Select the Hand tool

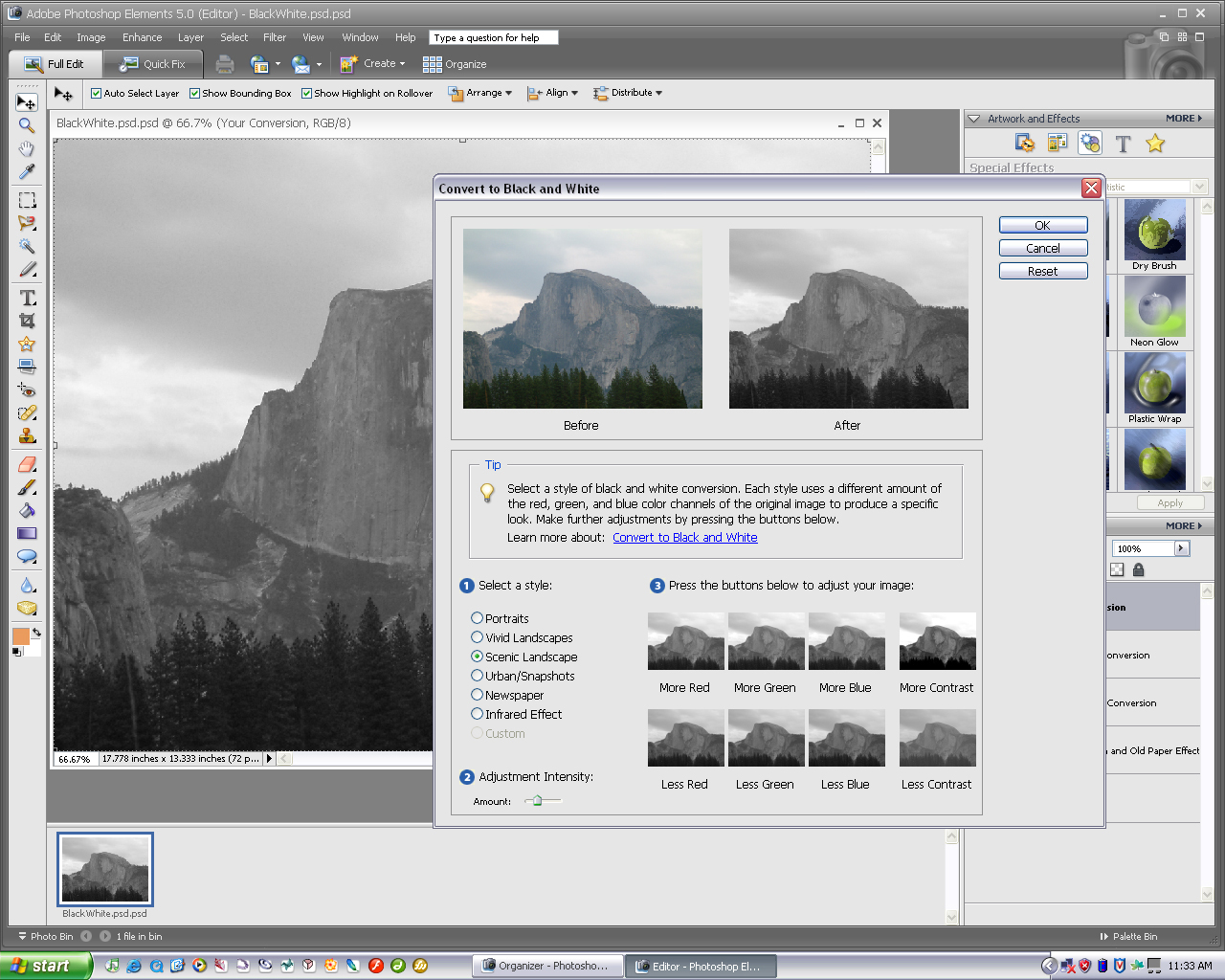click(x=27, y=148)
